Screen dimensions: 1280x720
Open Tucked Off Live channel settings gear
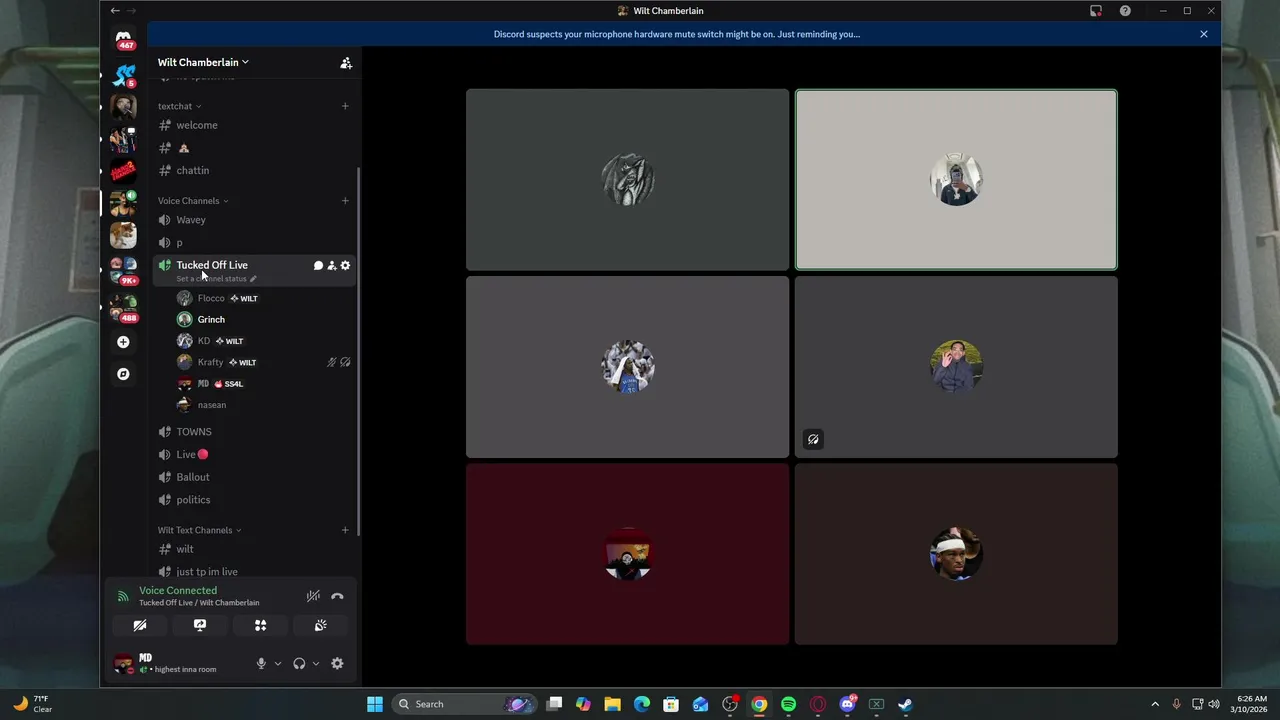coord(346,265)
